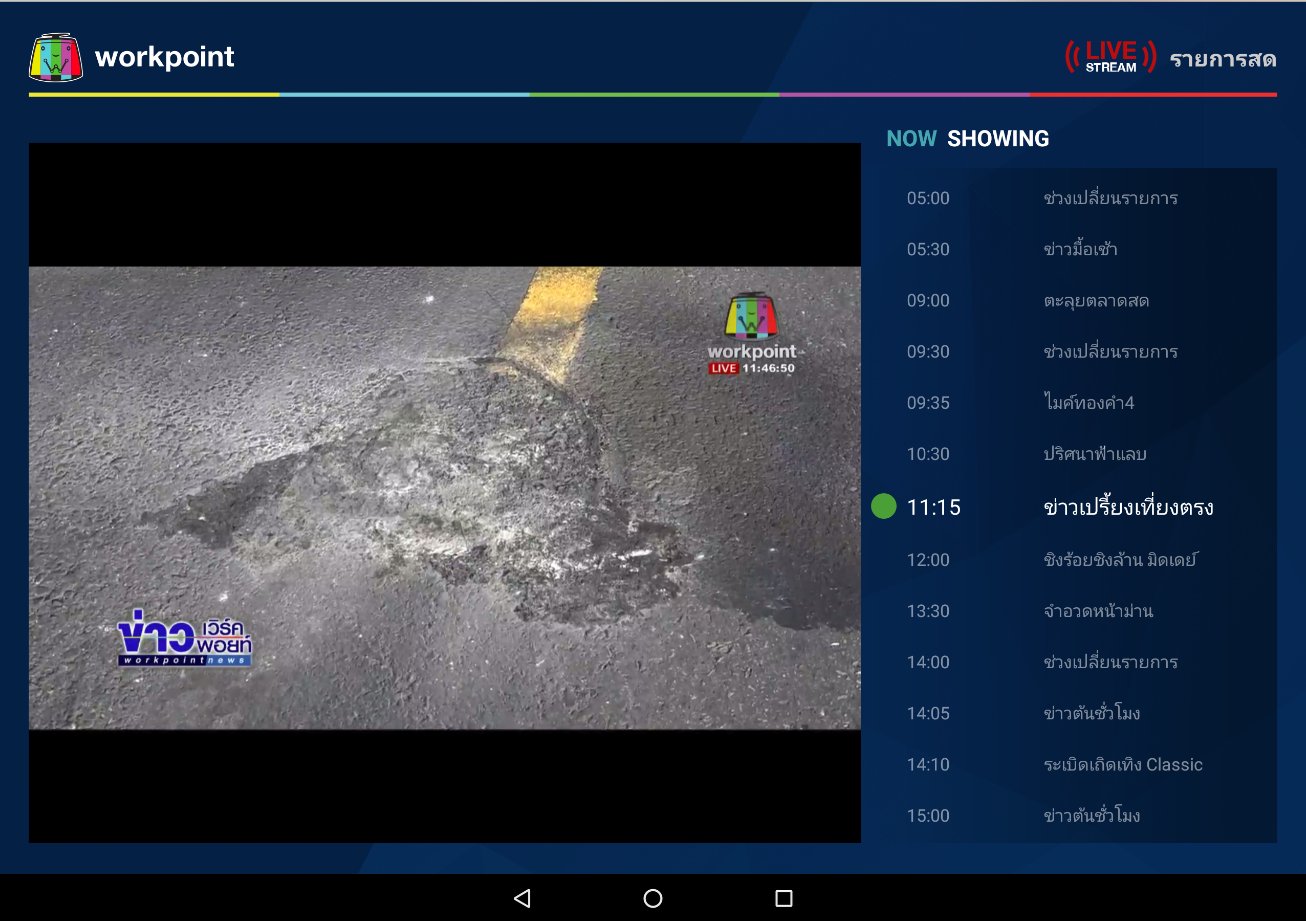Screen dimensions: 1306x921
Task: Click the workpoint header title text
Action: pos(164,57)
